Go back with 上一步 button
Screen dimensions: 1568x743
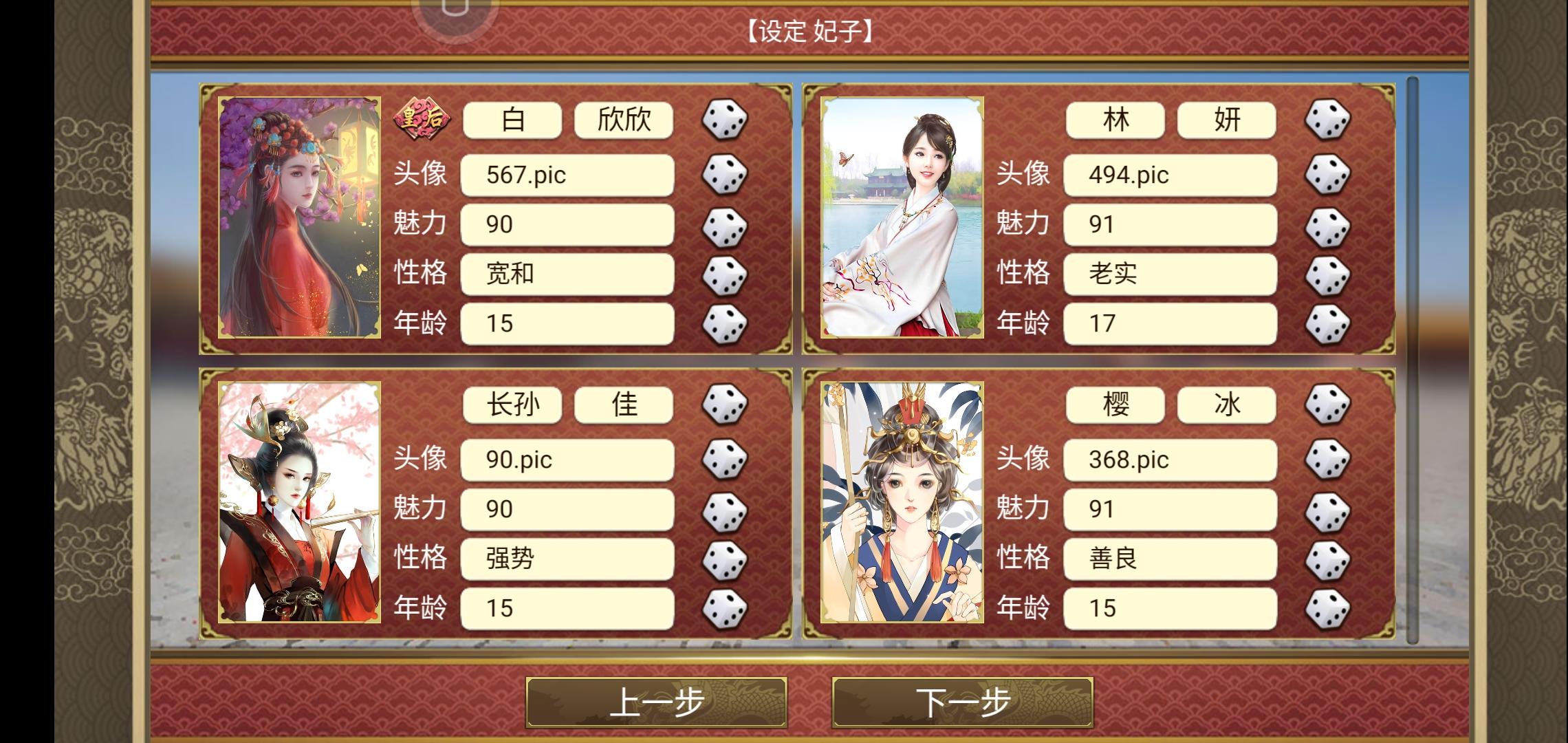[657, 702]
